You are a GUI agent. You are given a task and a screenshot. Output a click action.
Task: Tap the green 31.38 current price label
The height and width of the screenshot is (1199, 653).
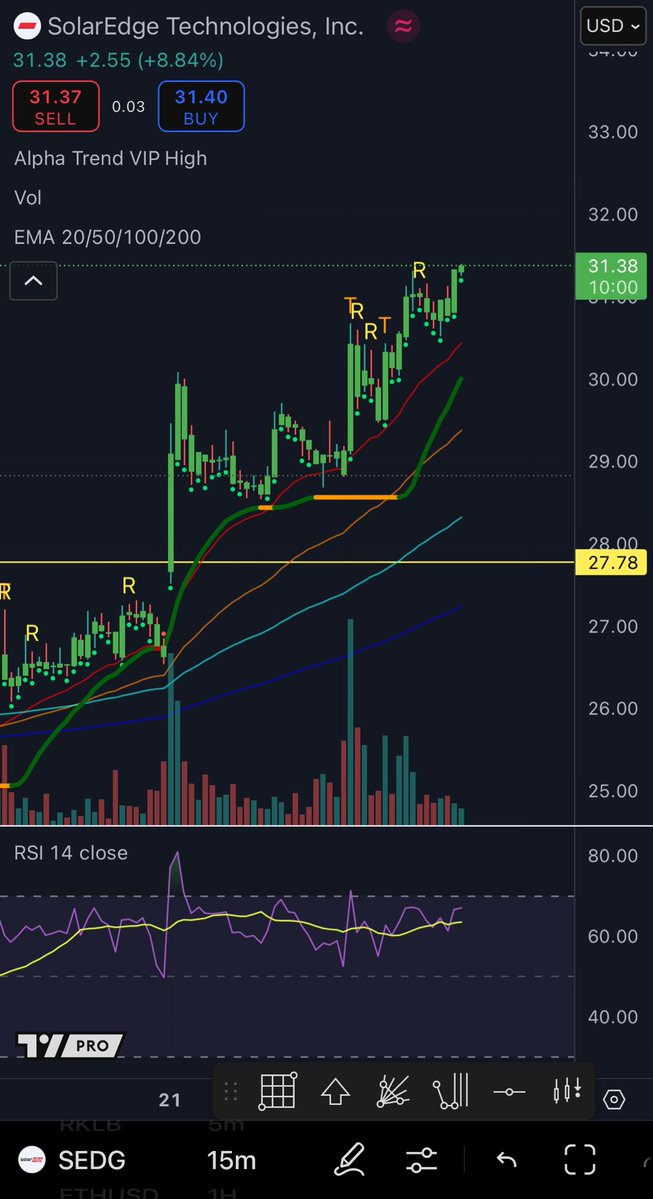(x=612, y=276)
